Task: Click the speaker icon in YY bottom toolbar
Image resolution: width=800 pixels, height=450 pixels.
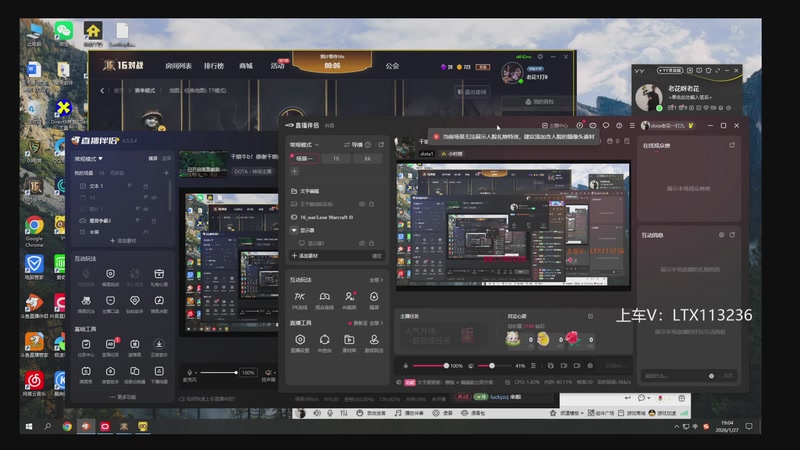Action: click(x=317, y=413)
